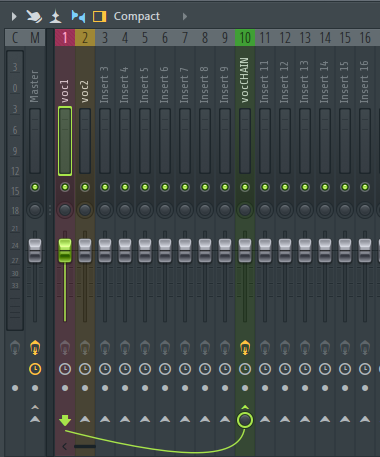Mute Insert 3 using its green LED
Screen dimensions: 380x457
pos(105,187)
